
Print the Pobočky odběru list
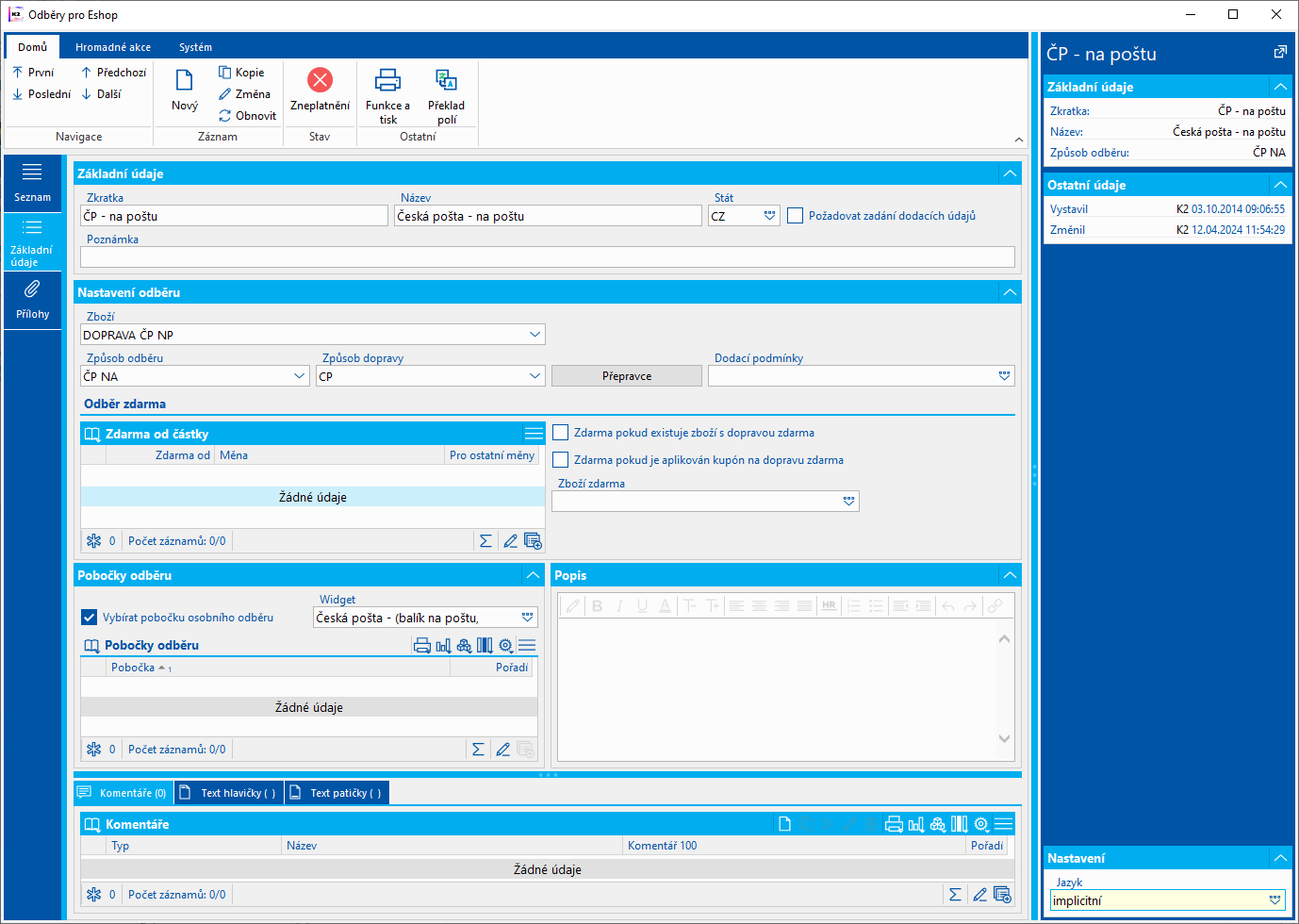pos(422,646)
